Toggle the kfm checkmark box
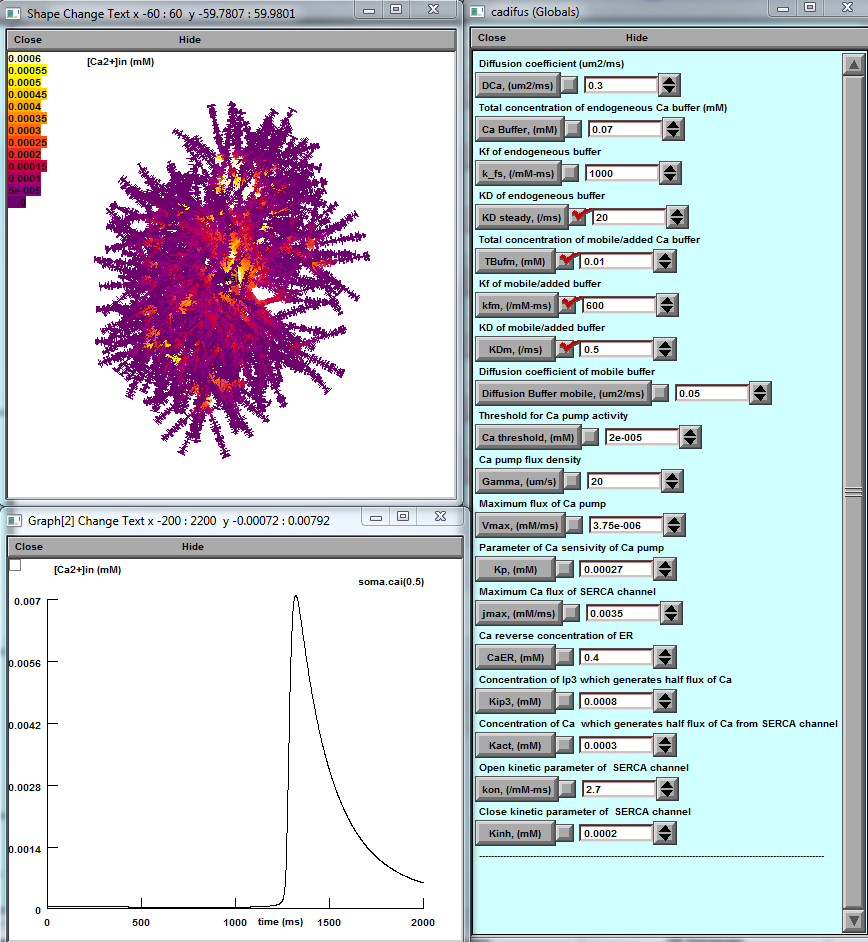 tap(571, 305)
